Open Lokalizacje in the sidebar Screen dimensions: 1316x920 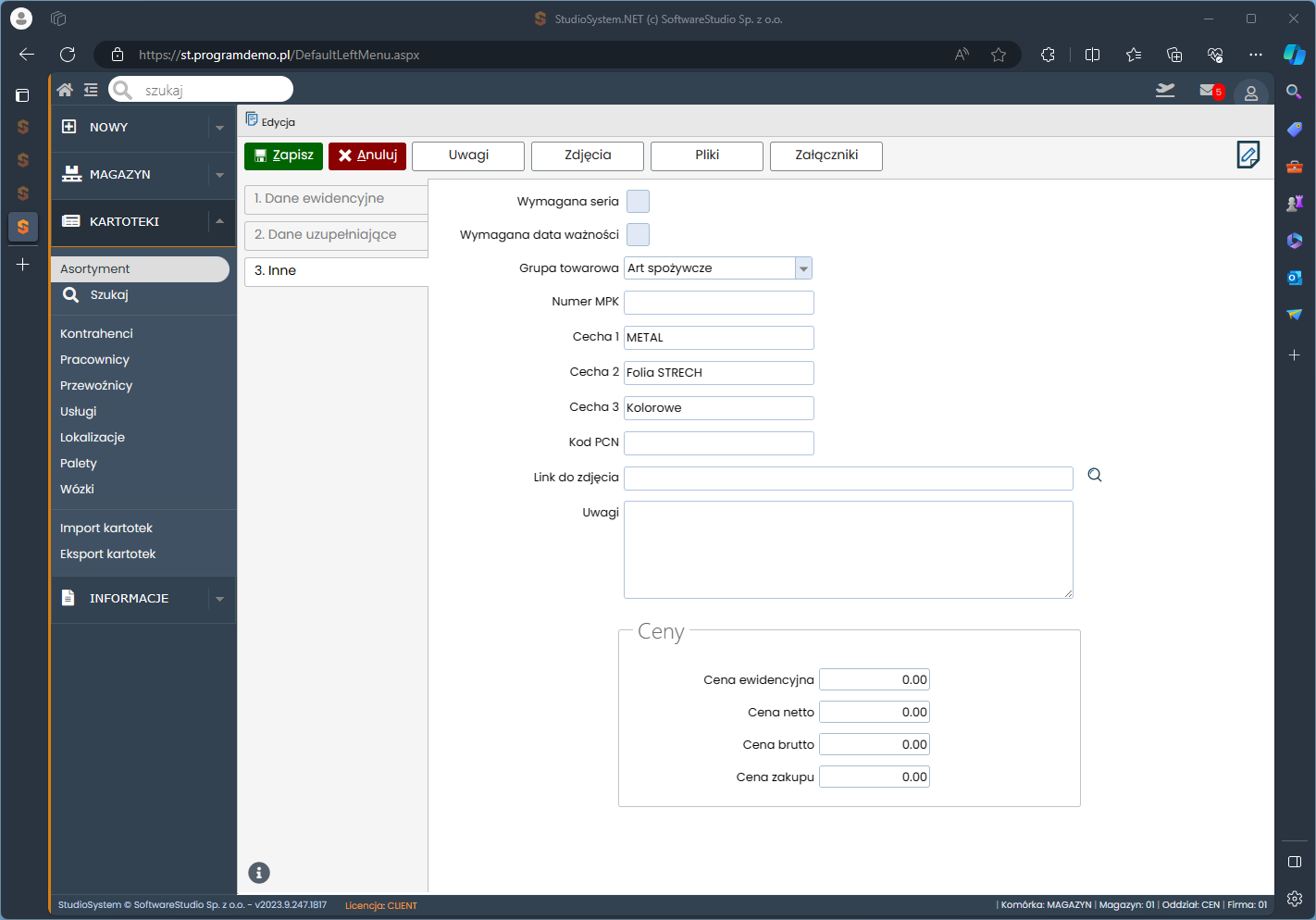click(x=93, y=437)
